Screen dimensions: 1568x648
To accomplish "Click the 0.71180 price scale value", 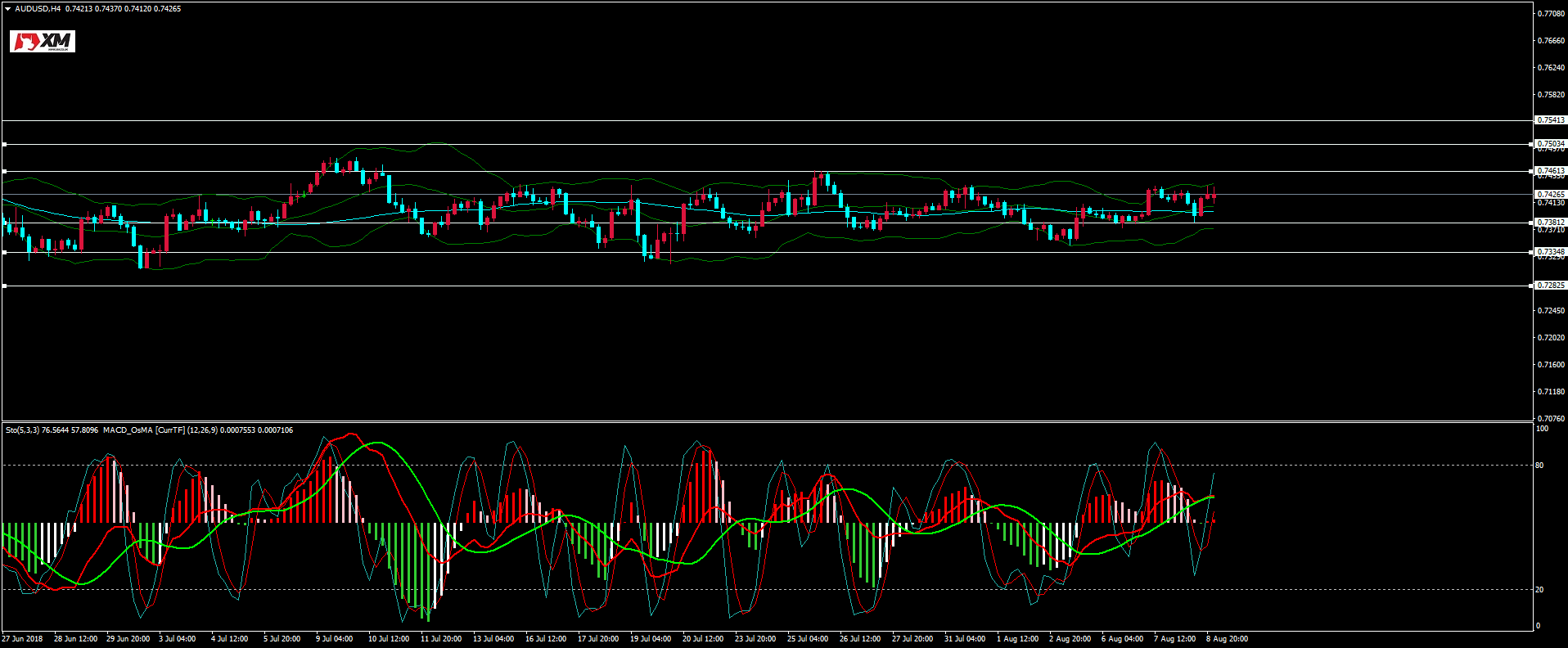I will point(1551,392).
